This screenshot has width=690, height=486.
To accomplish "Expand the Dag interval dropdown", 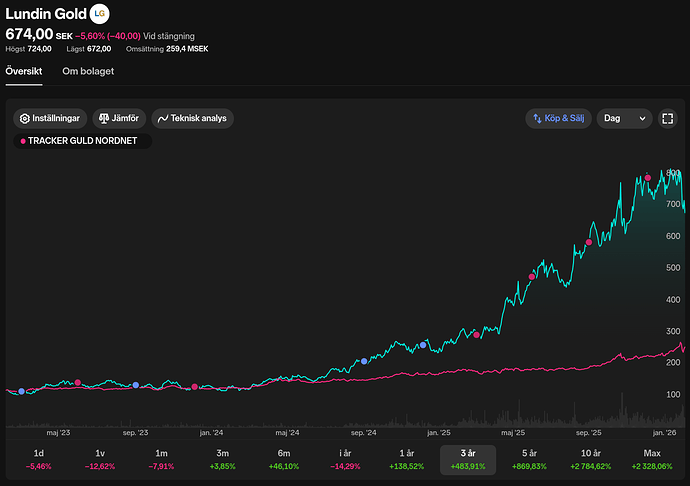I will pos(624,118).
